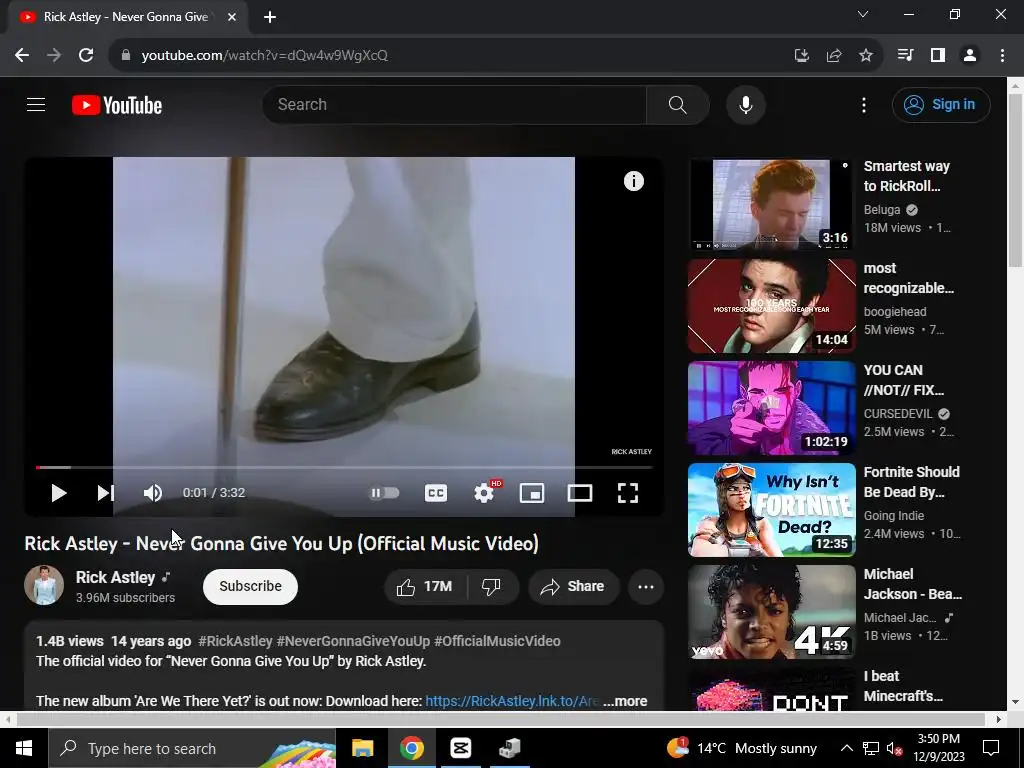Open the weather widget showing 14°C
The width and height of the screenshot is (1024, 768).
pyautogui.click(x=742, y=748)
